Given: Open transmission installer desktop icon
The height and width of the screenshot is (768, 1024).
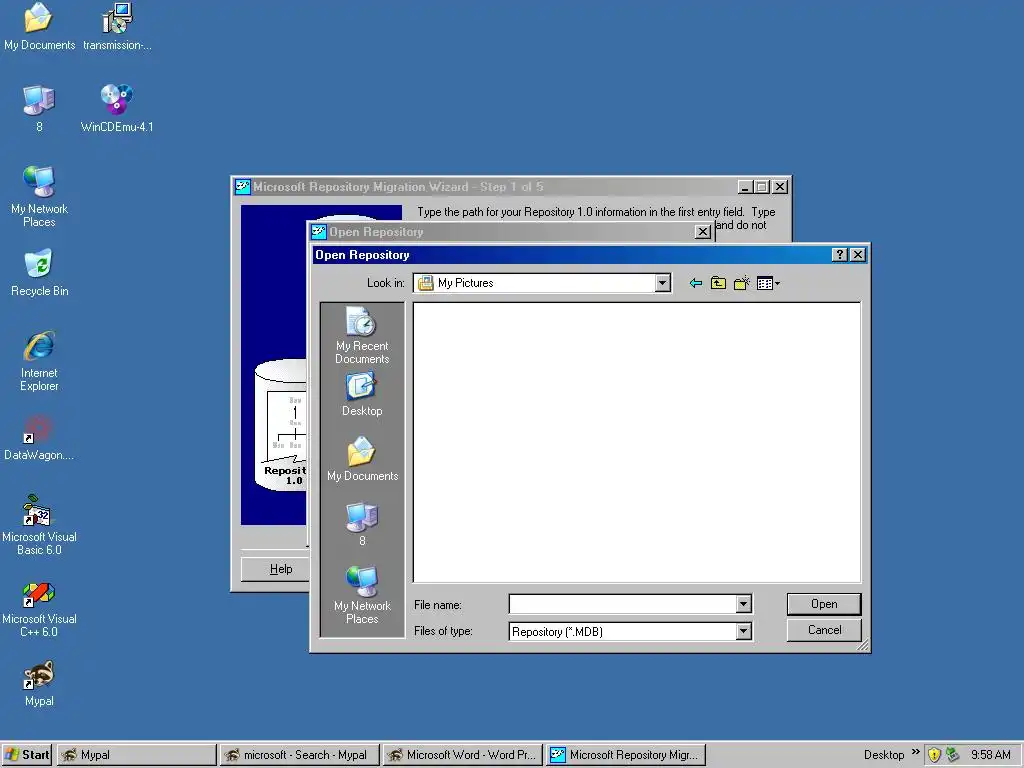Looking at the screenshot, I should tap(117, 27).
